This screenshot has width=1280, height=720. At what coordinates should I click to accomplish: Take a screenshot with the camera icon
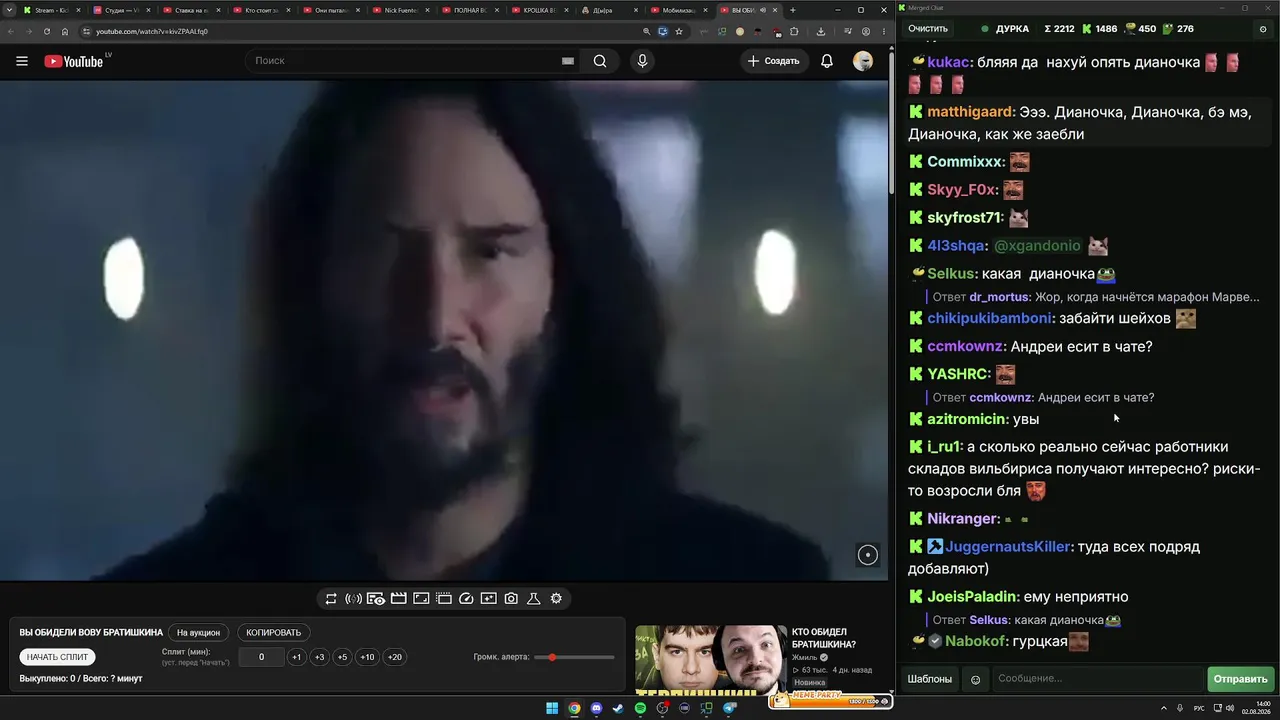(x=511, y=599)
